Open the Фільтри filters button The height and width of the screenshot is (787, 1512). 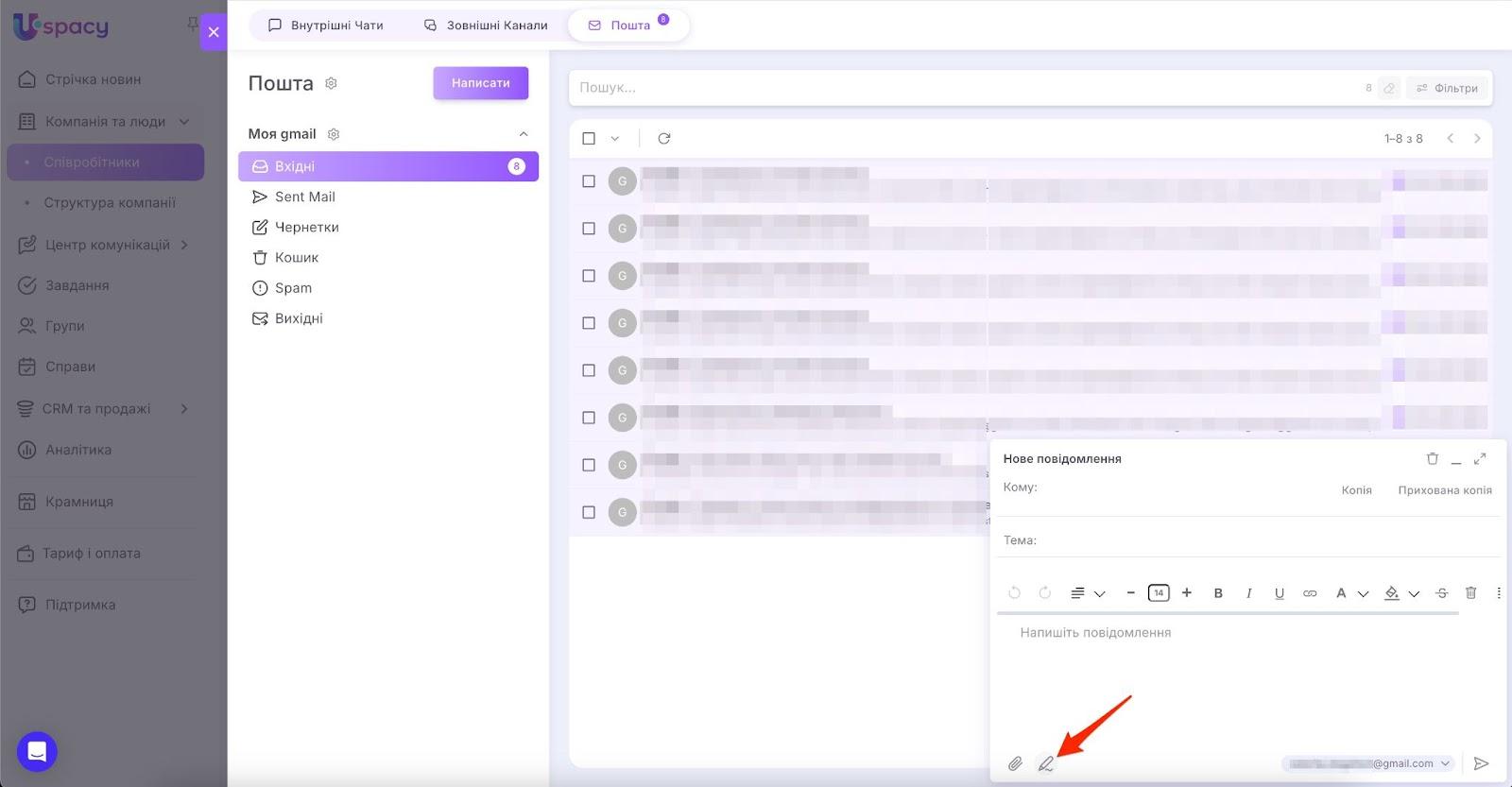point(1447,88)
